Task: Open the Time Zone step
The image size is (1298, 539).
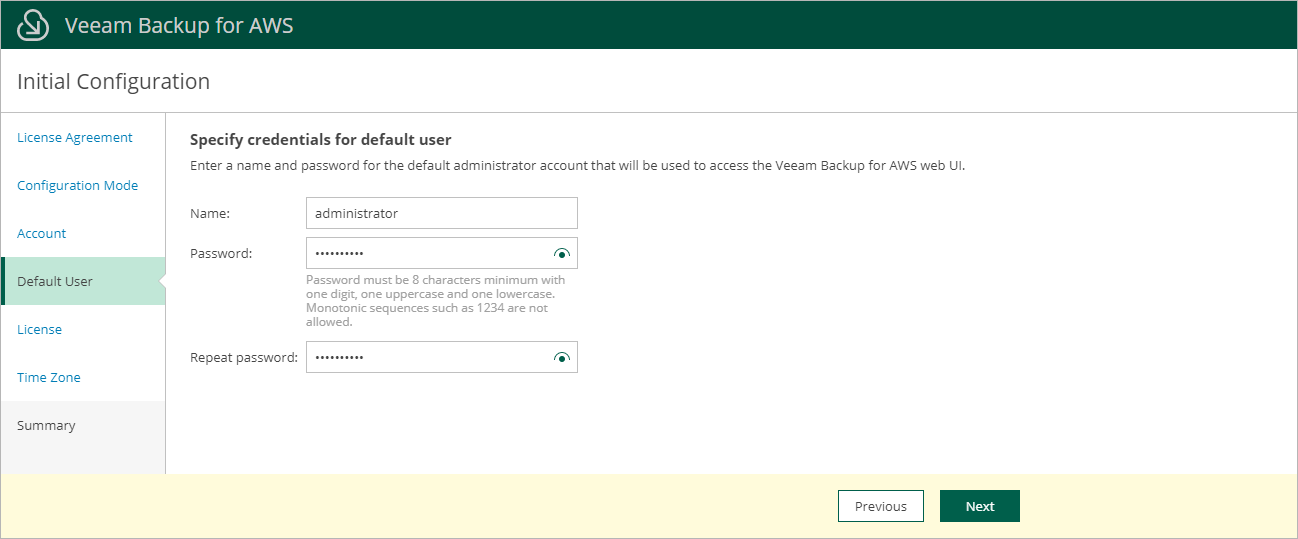Action: click(49, 378)
